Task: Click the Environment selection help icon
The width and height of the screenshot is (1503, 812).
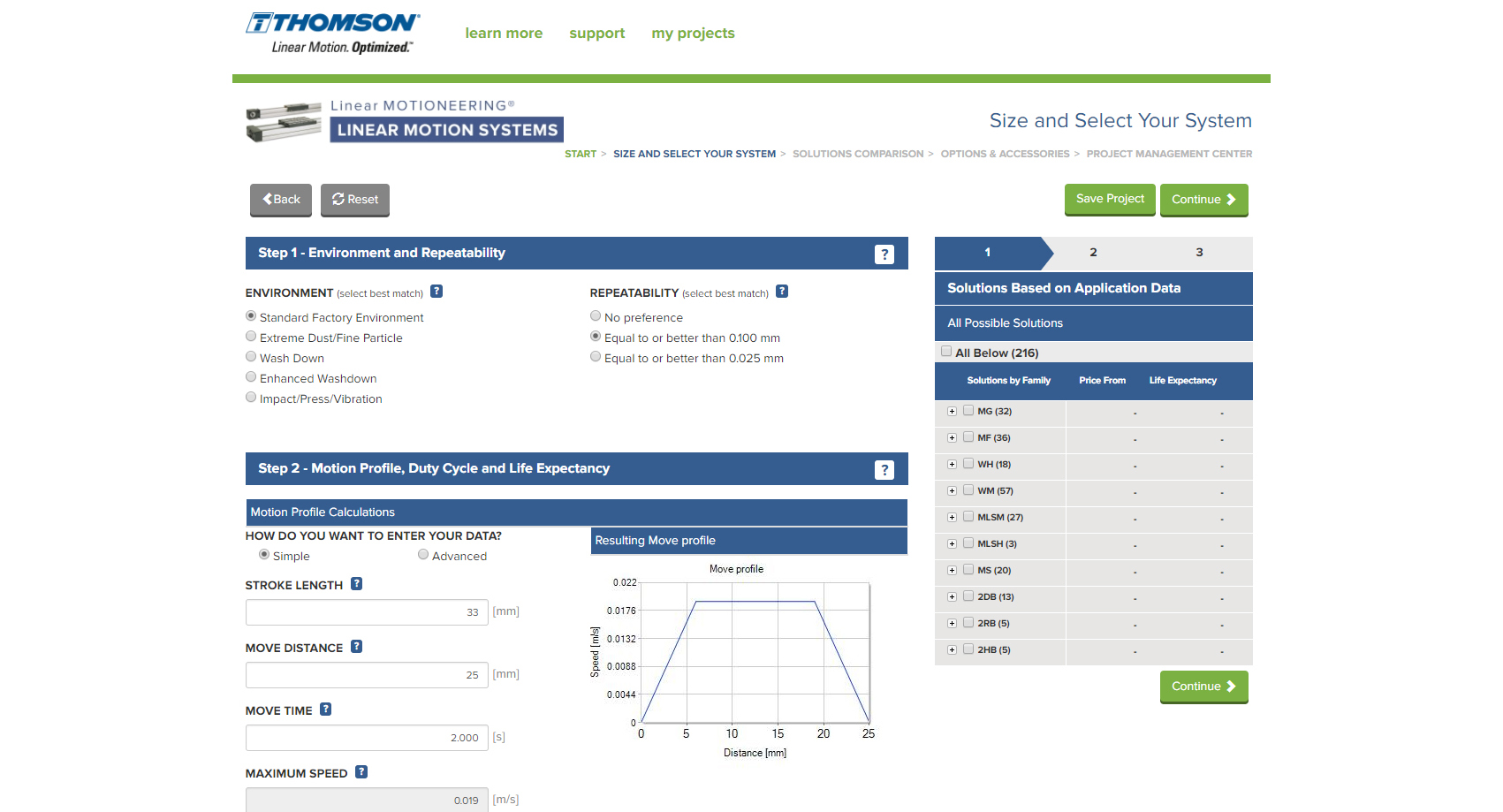Action: tap(436, 291)
